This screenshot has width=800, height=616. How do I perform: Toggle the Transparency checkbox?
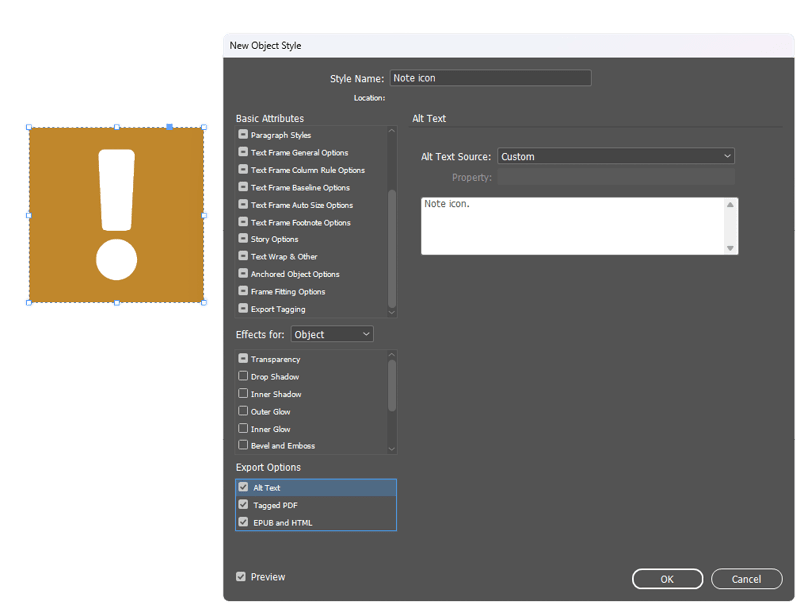tap(241, 359)
